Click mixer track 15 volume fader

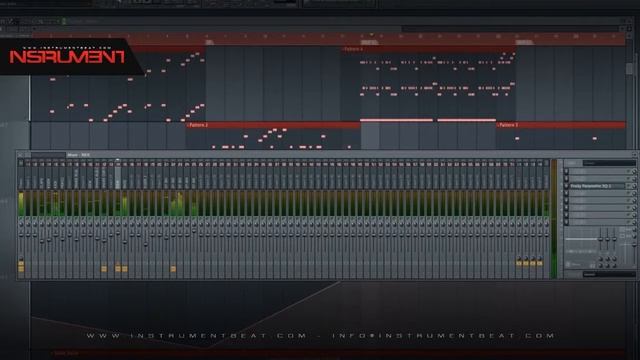[x=125, y=242]
